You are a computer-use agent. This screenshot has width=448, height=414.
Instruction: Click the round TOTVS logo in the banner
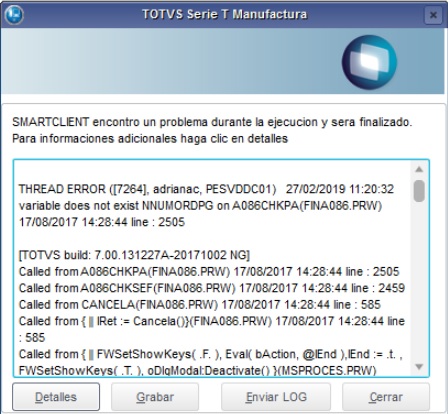(369, 62)
